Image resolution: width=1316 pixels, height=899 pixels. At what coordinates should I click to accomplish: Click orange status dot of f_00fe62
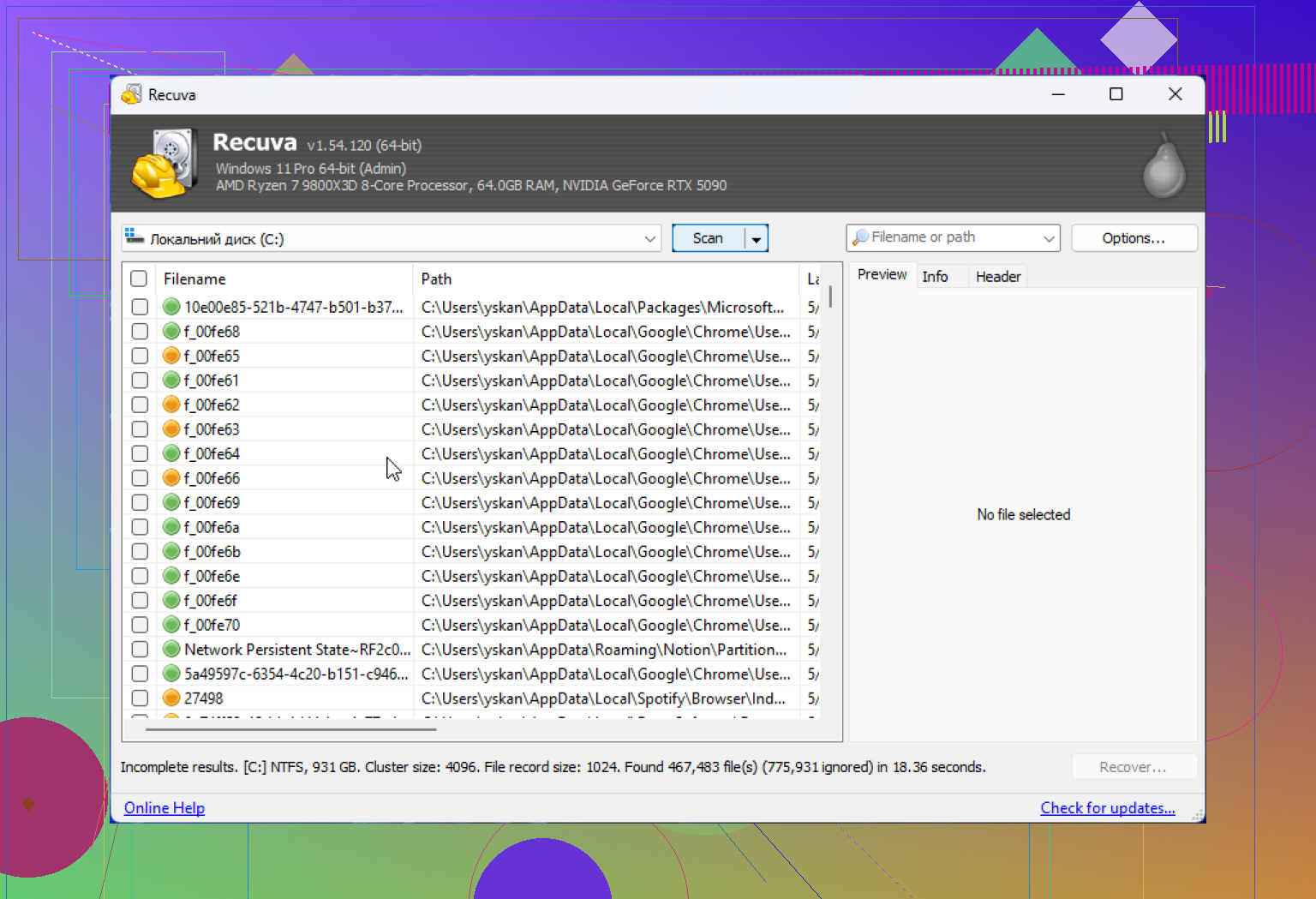[171, 405]
